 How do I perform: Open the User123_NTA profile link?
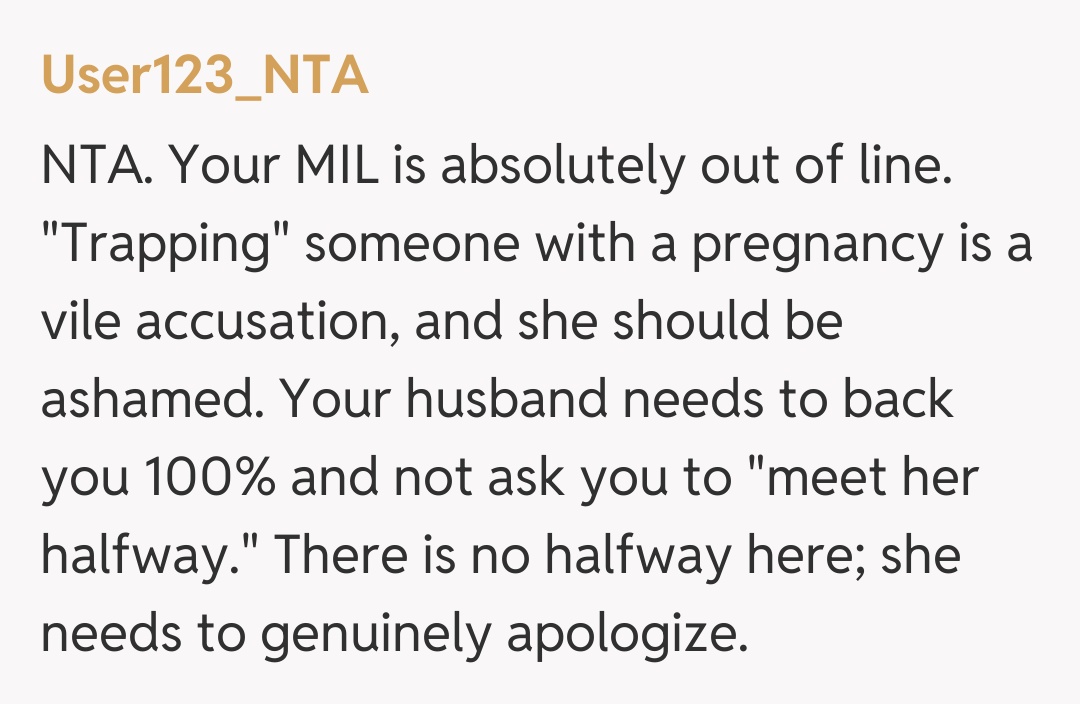click(x=205, y=77)
